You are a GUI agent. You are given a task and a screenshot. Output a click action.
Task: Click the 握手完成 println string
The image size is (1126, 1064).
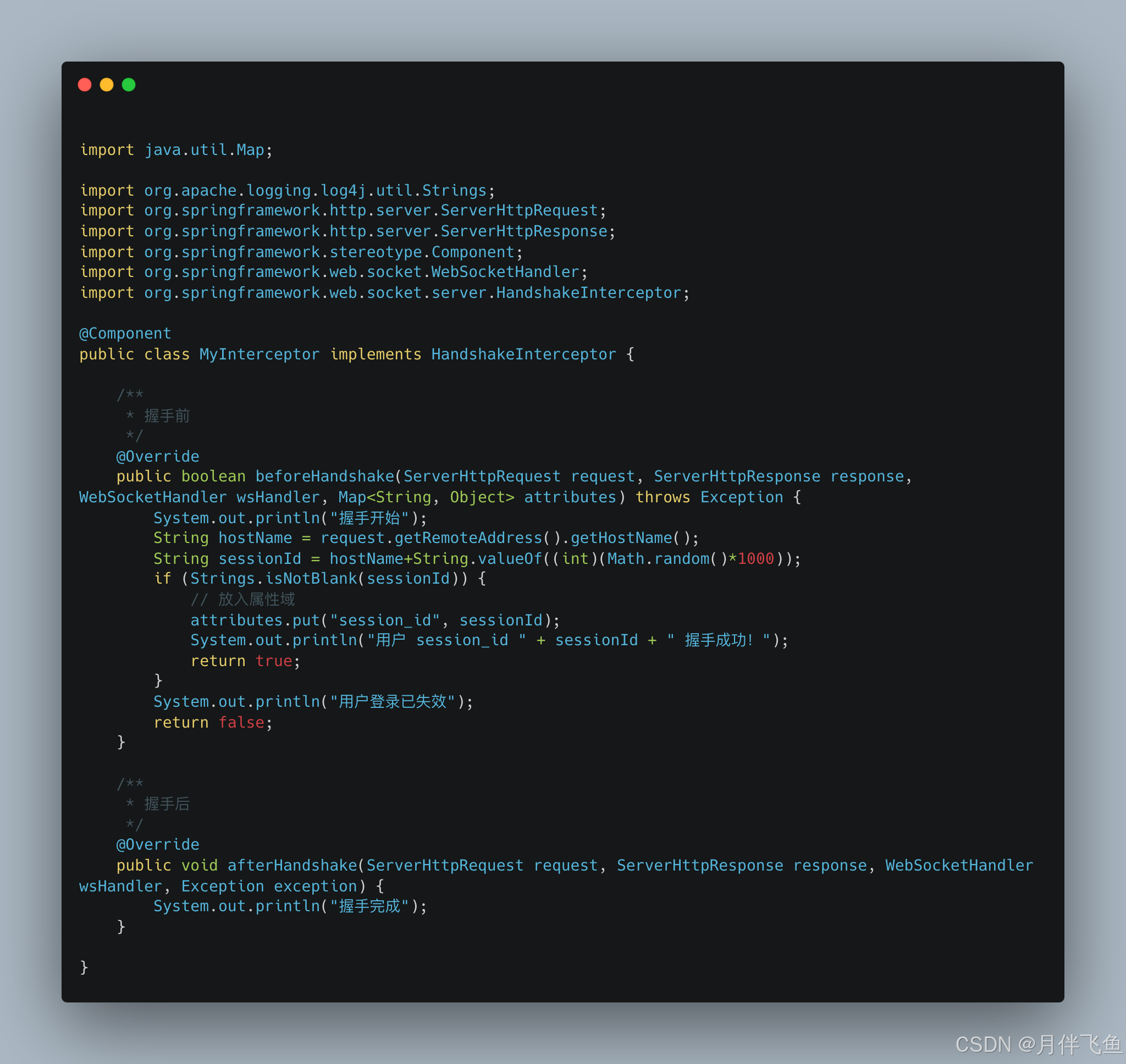click(x=369, y=906)
